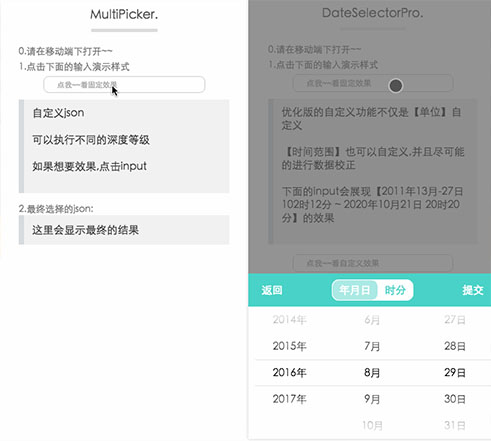Tap the 返回 button in picker header
This screenshot has width=491, height=441.
[x=272, y=290]
